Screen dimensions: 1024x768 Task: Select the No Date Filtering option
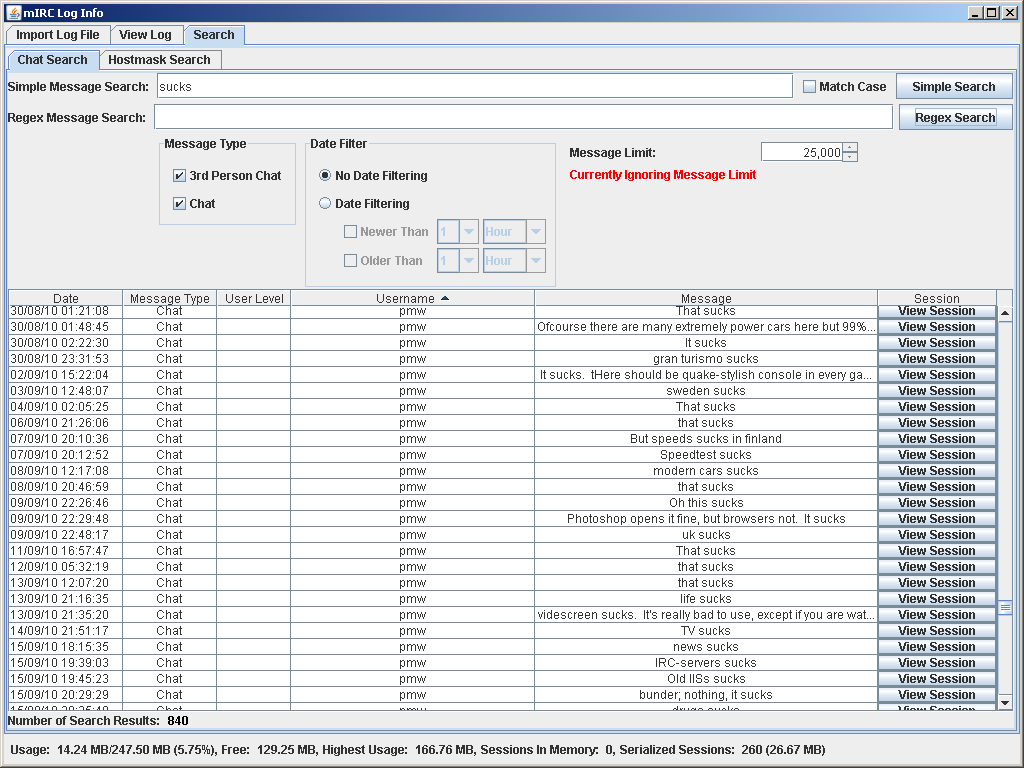click(x=325, y=176)
